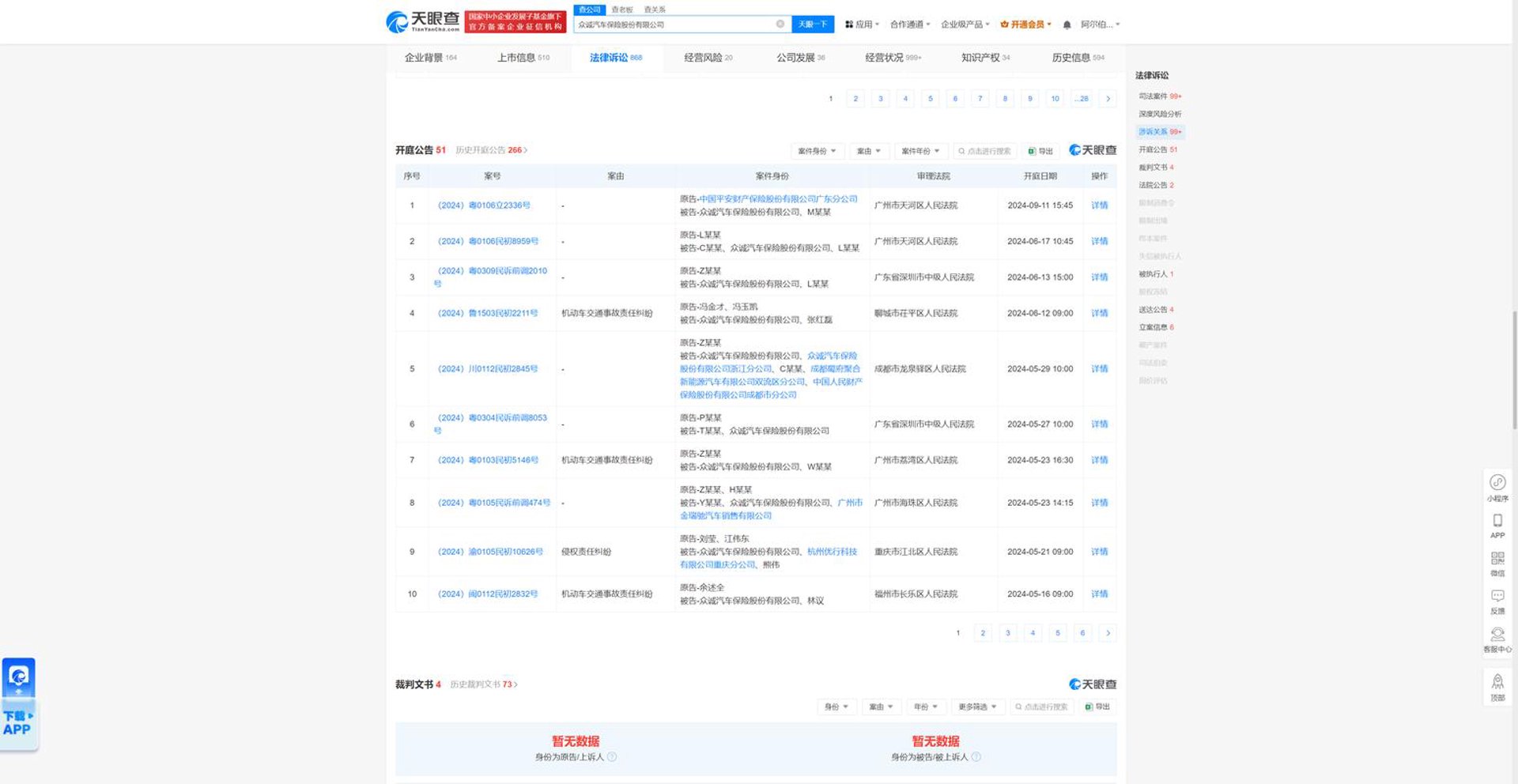Select 深度风险分析 in the right sidebar

1160,115
